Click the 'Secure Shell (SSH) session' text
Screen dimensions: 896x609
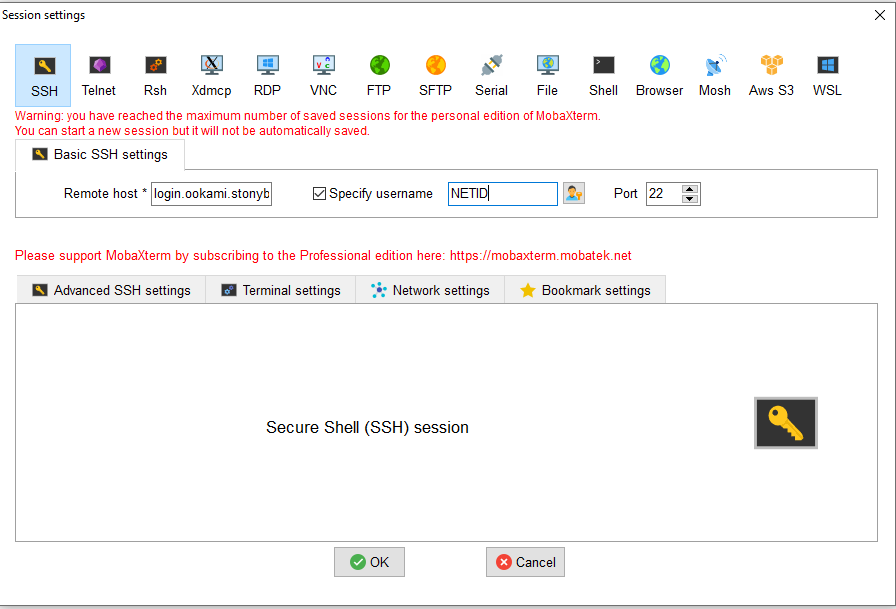(x=367, y=427)
